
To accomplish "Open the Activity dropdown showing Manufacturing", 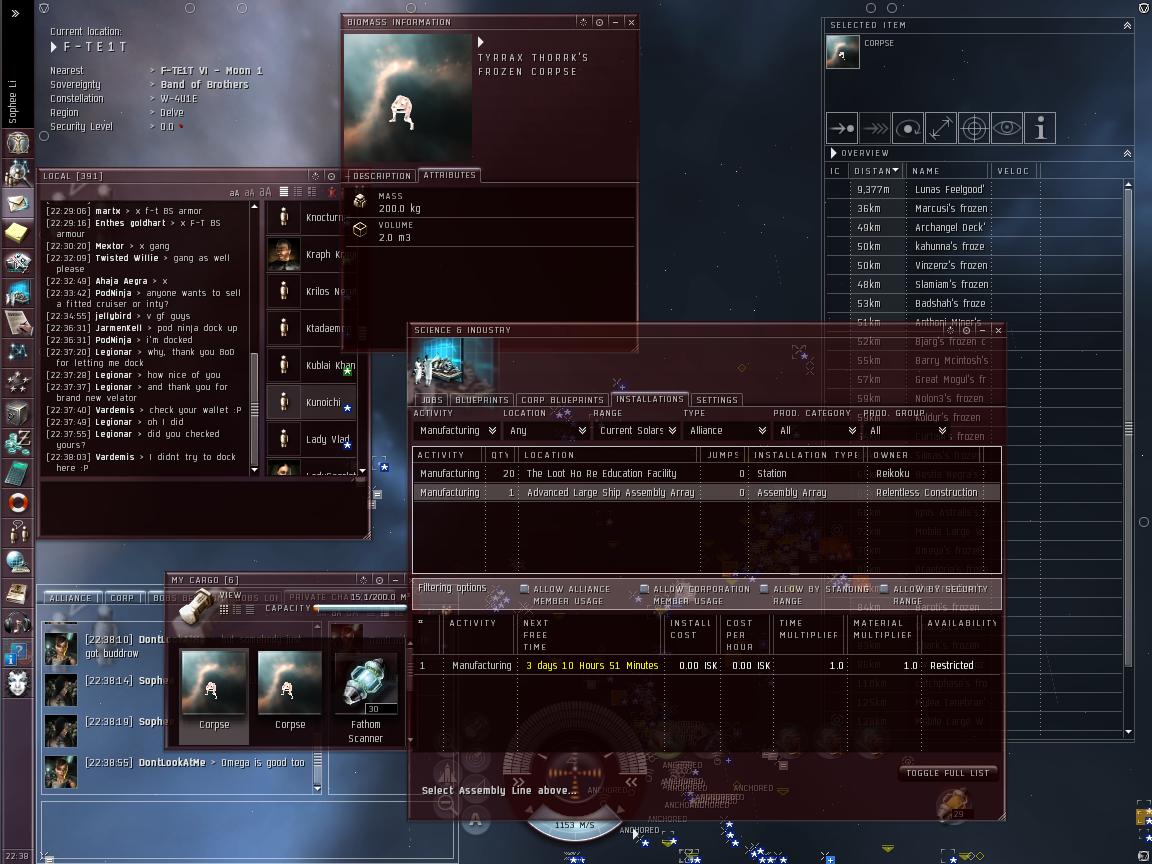I will click(x=456, y=431).
